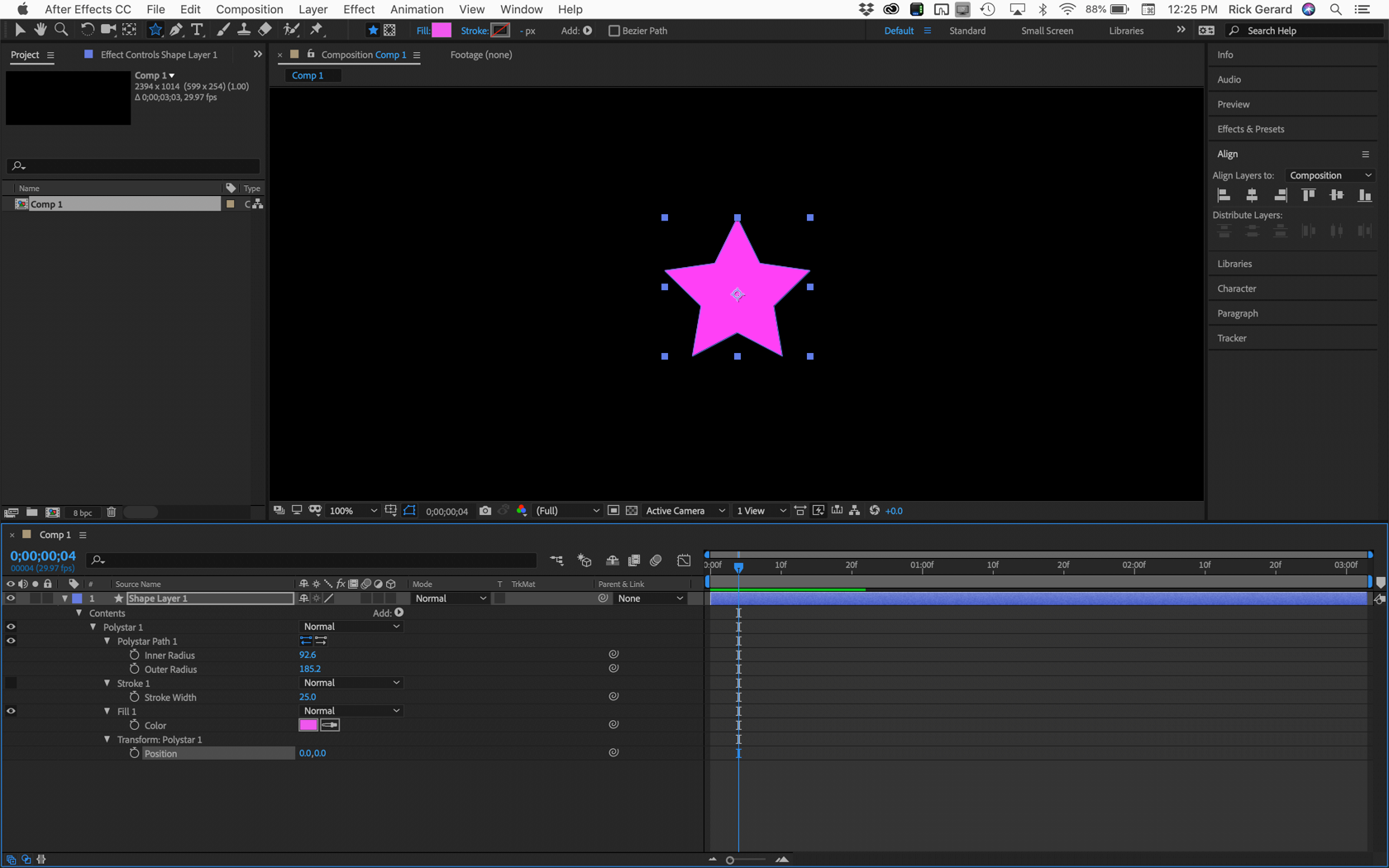Open the Align Layers to Composition dropdown
1389x868 pixels.
click(x=1330, y=175)
